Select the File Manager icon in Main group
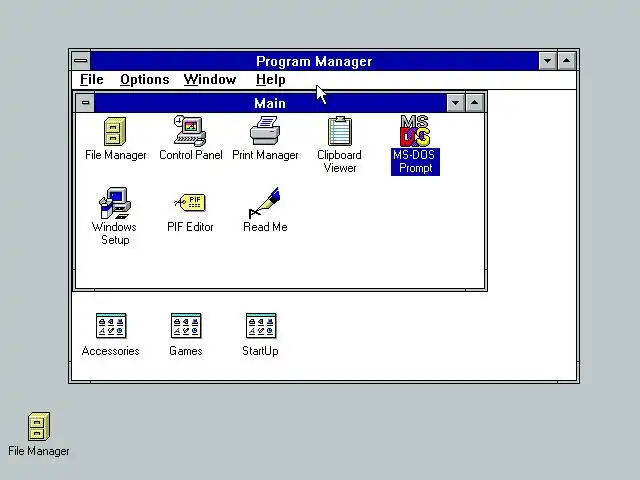Image resolution: width=640 pixels, height=480 pixels. click(115, 131)
